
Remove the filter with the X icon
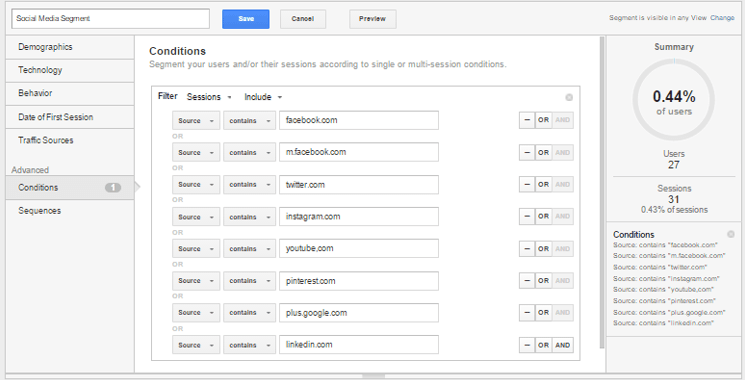point(569,97)
